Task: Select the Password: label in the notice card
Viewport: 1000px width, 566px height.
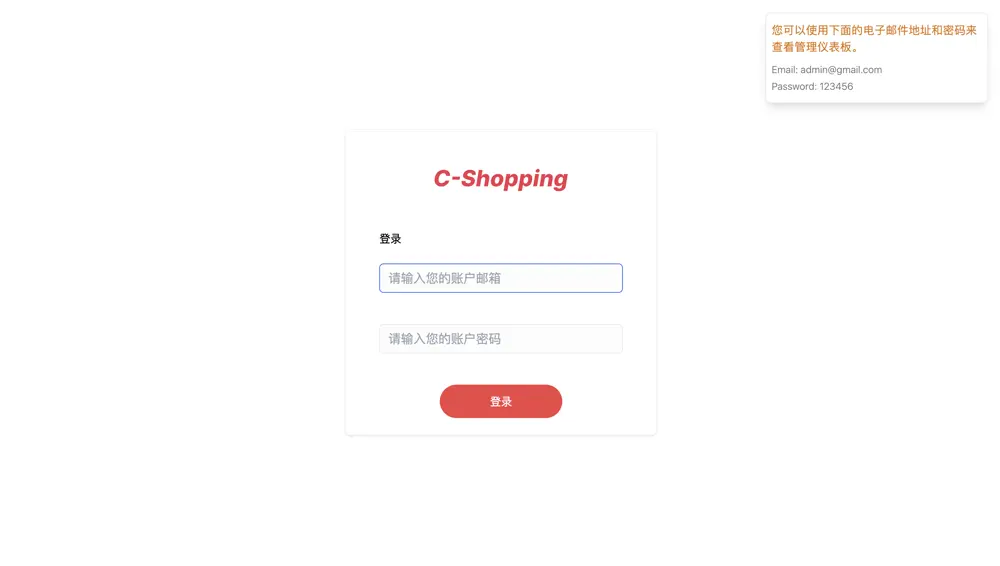Action: click(794, 86)
